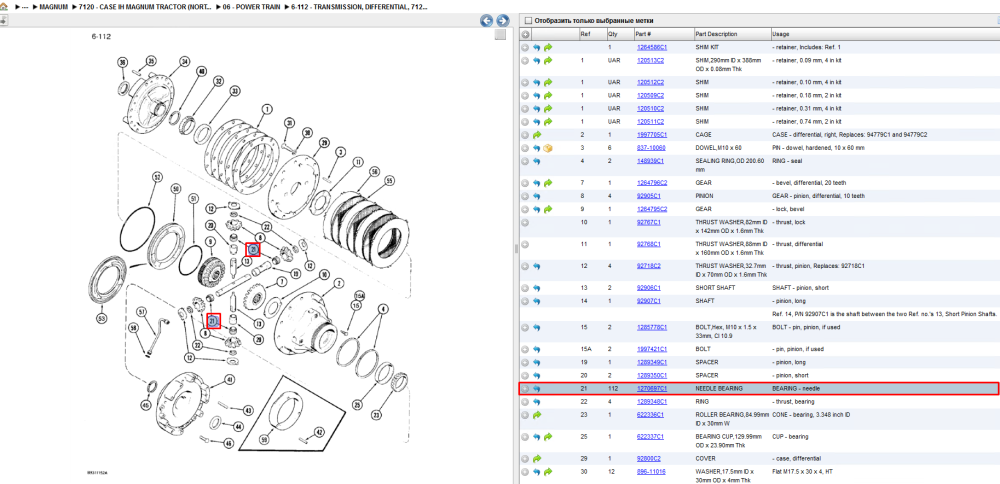Viewport: 1000px width, 484px height.
Task: Select highlighted callout 21 near the short pinion shaft
Action: tap(214, 321)
